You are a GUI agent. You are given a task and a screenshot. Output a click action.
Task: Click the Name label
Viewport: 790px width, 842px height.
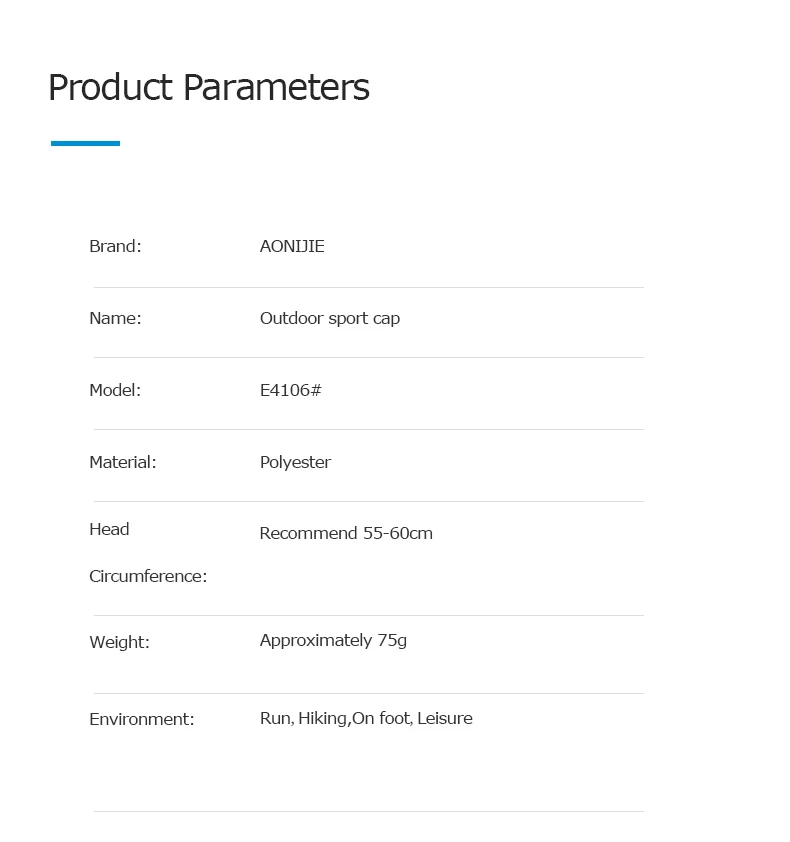pyautogui.click(x=115, y=318)
